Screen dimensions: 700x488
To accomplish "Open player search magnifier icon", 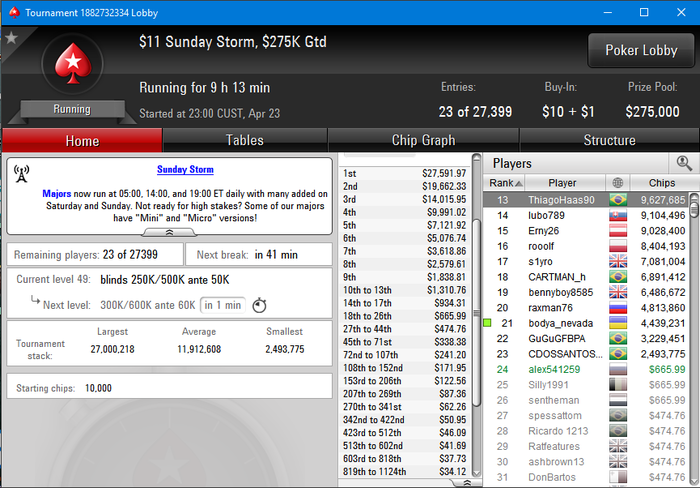I will coord(684,163).
